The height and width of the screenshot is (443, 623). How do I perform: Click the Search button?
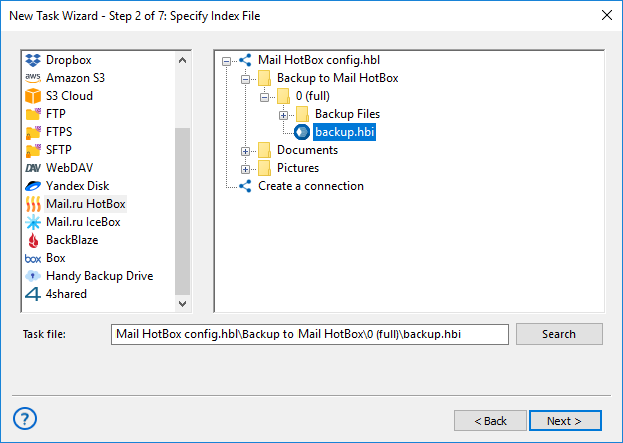559,334
